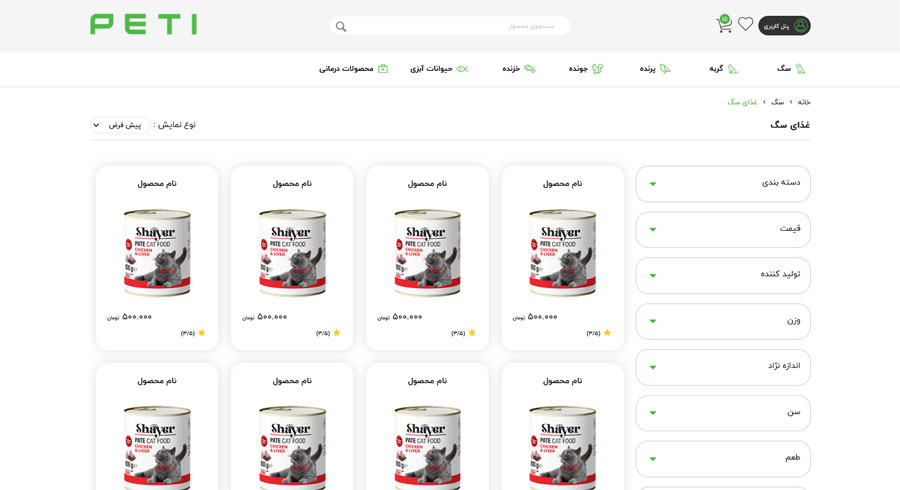Click نام محصول title of second-row far-left card

click(157, 381)
